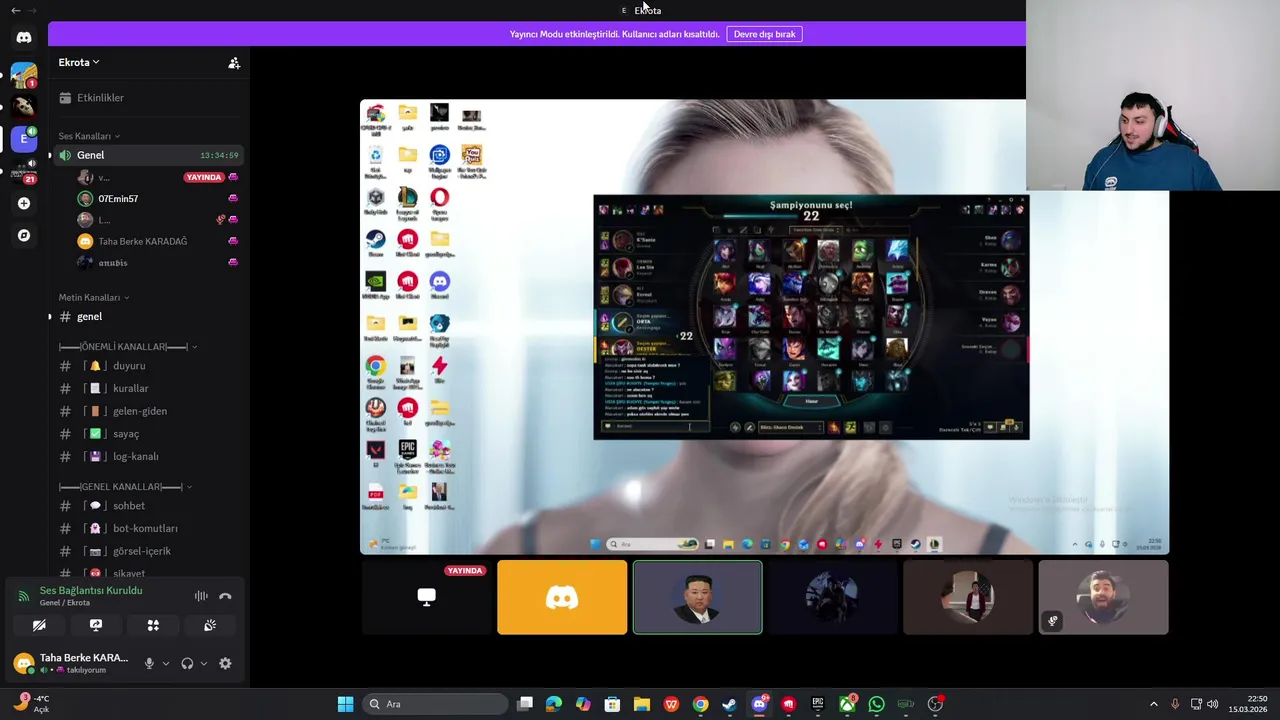
Task: Mute the microphone
Action: coord(149,663)
